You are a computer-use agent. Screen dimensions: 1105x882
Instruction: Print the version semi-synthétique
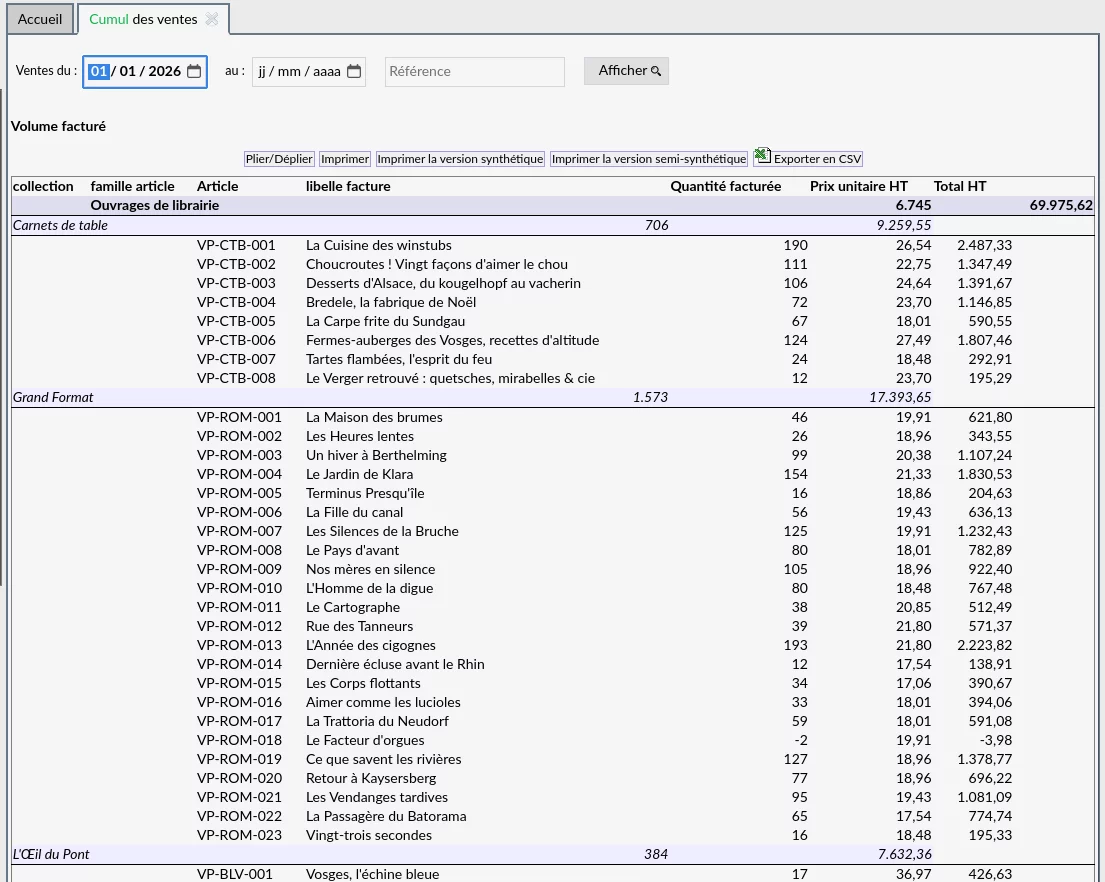pyautogui.click(x=648, y=159)
